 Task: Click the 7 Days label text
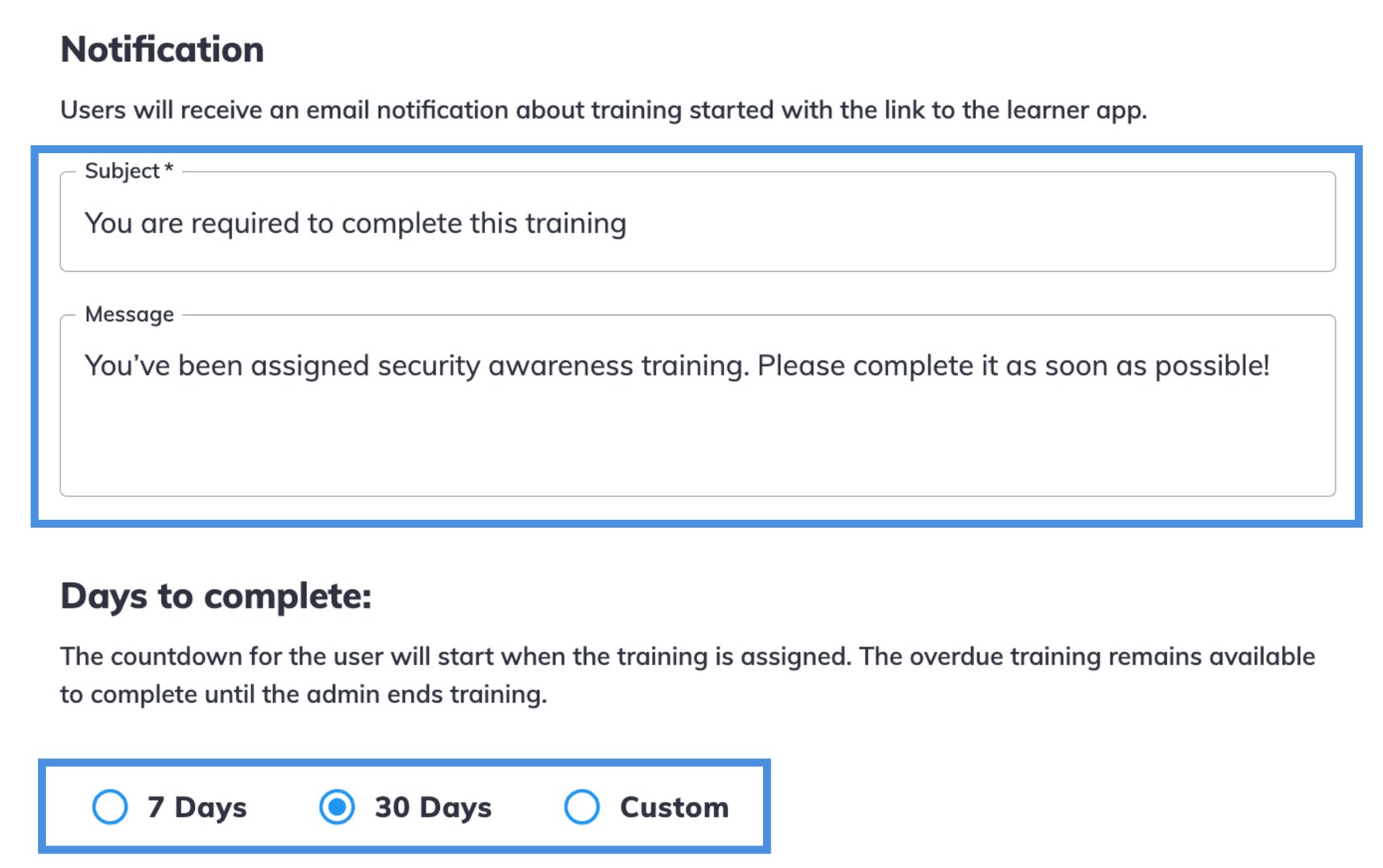(194, 806)
